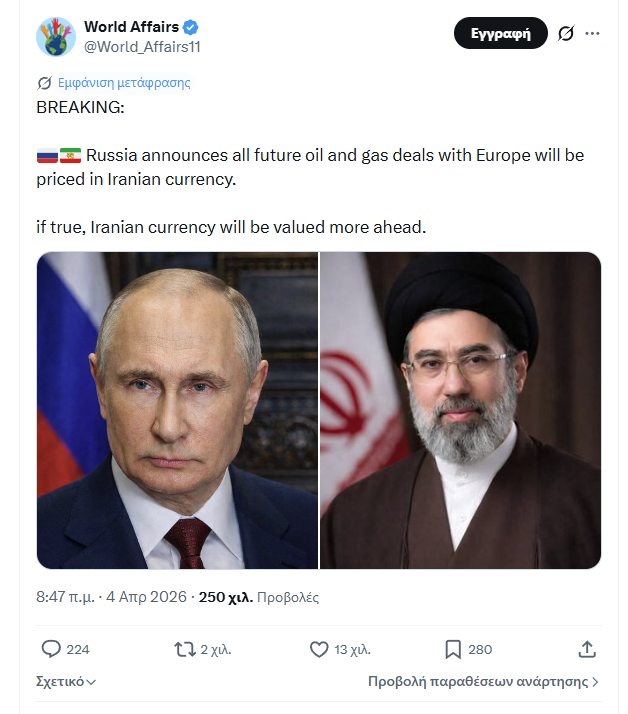Open Προβολή παραθέσεων ανάρτησης quotes view
The height and width of the screenshot is (714, 628).
(483, 682)
